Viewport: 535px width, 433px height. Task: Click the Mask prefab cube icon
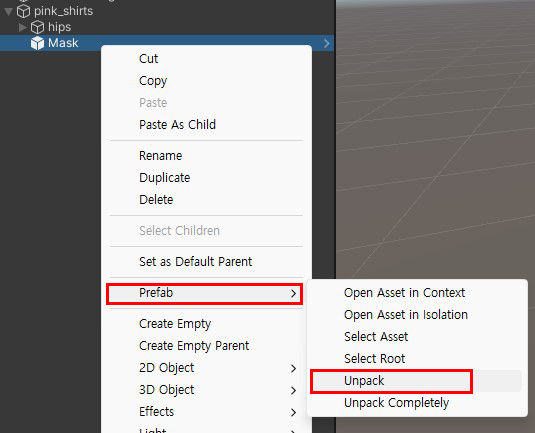coord(37,43)
